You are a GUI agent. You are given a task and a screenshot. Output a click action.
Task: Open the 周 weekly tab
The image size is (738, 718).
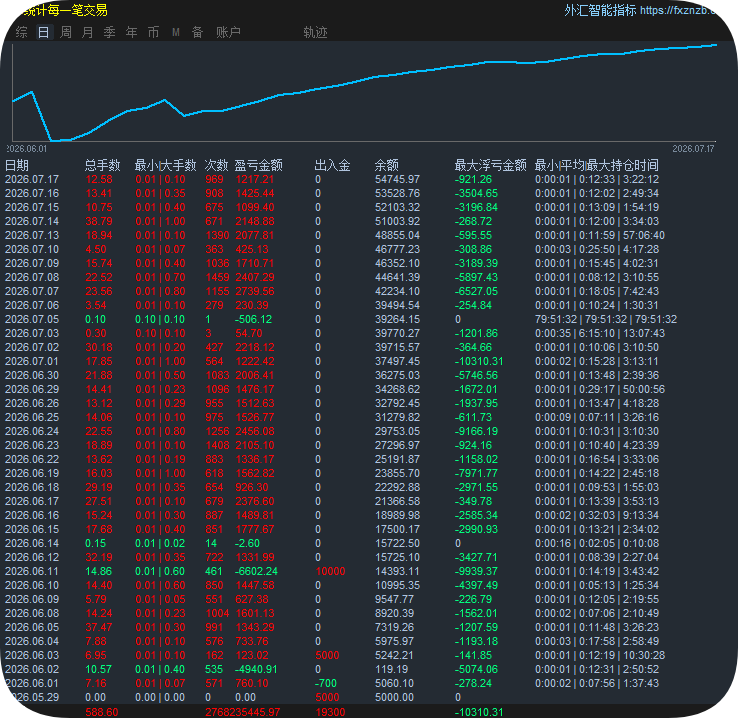[x=66, y=32]
